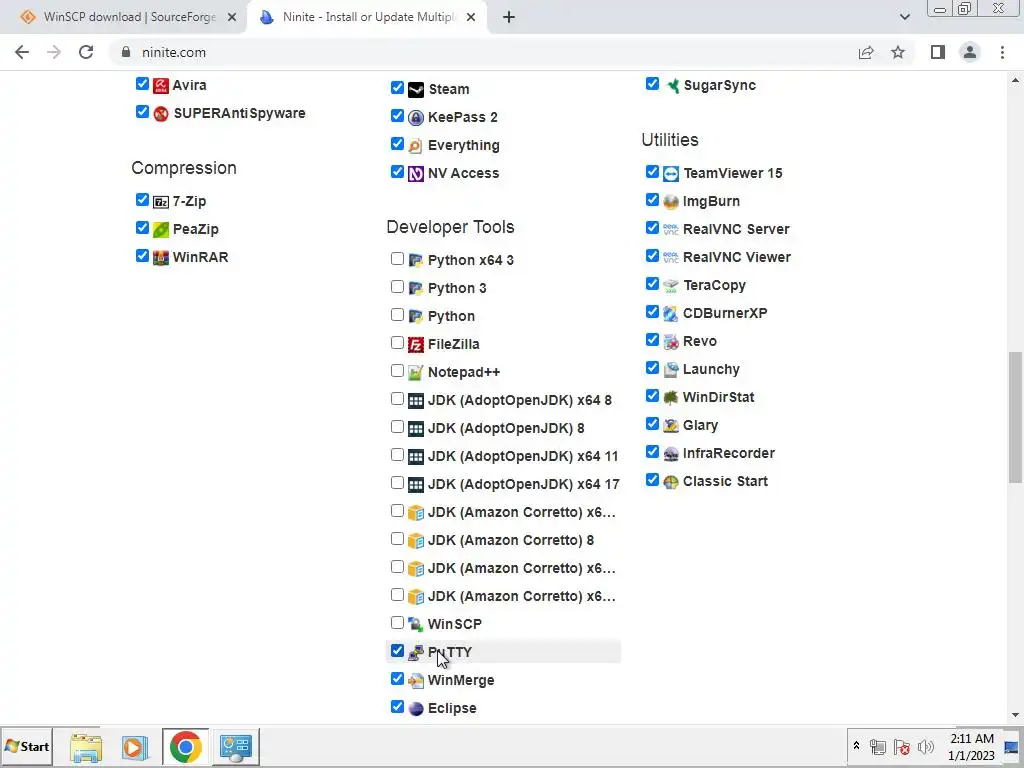The width and height of the screenshot is (1024, 768).
Task: Open Chrome from the taskbar
Action: (185, 746)
